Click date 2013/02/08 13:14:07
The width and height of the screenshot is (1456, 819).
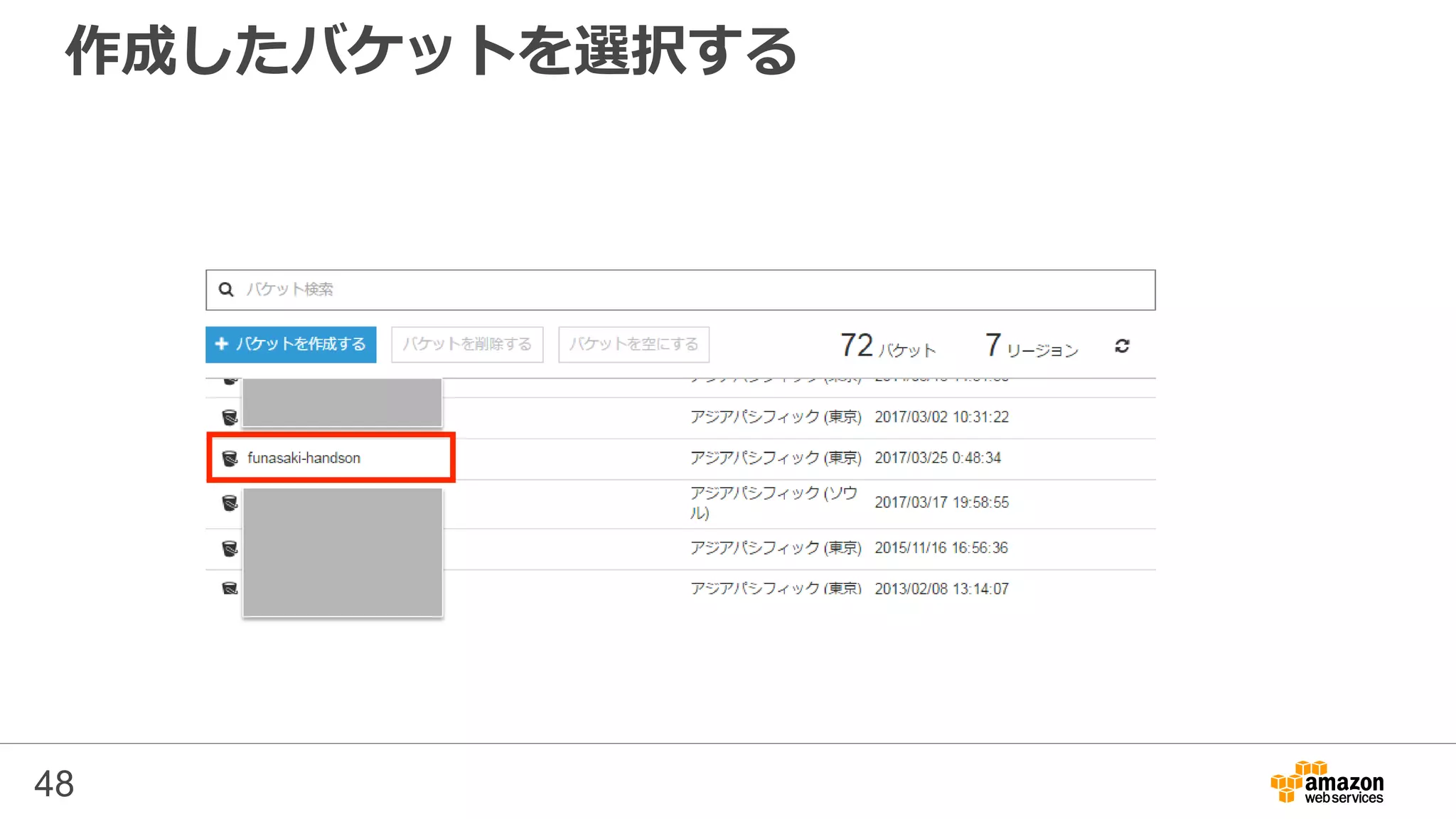click(x=942, y=589)
